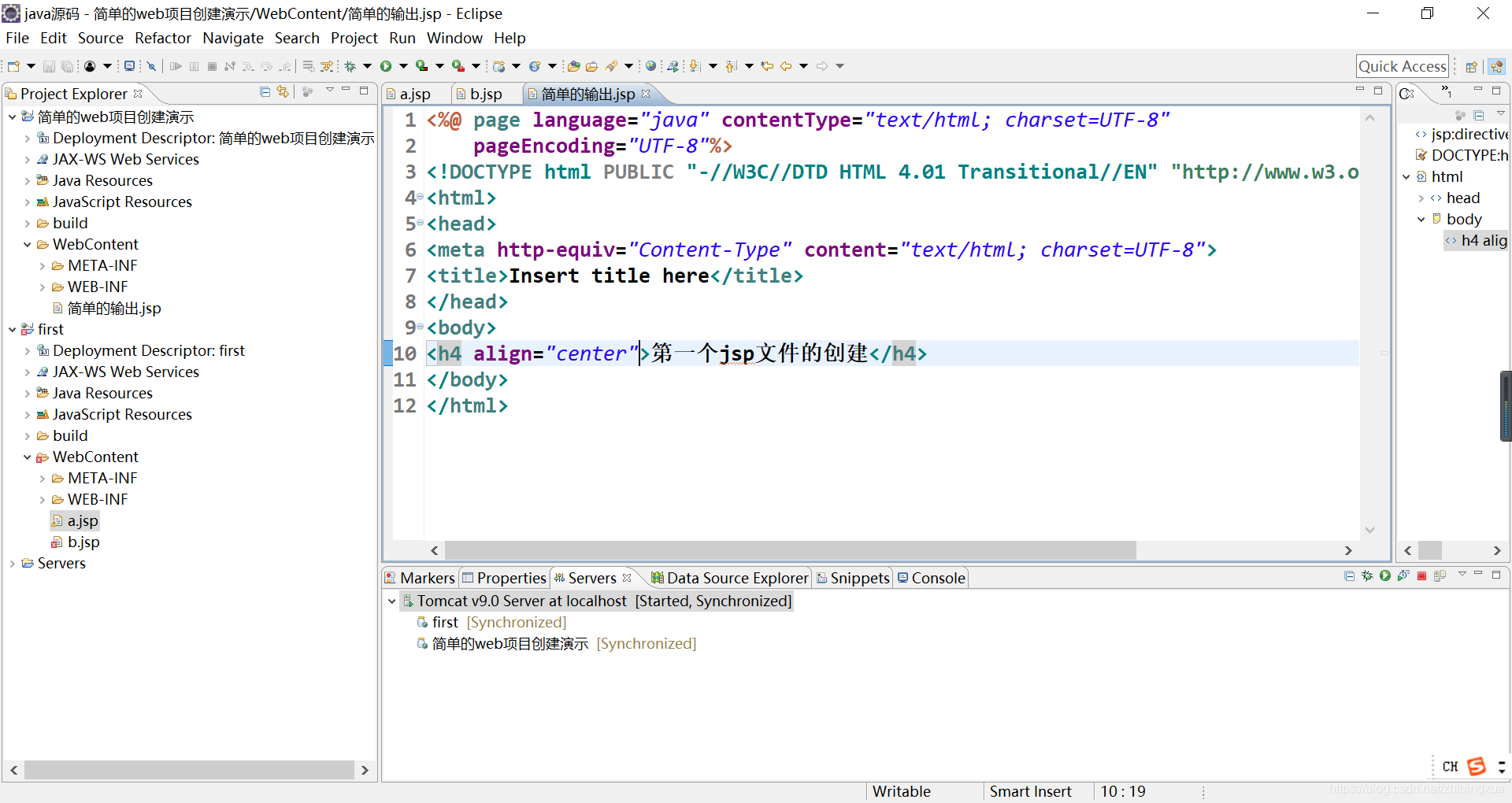
Task: Toggle Link with Editor in Project Explorer
Action: (283, 92)
